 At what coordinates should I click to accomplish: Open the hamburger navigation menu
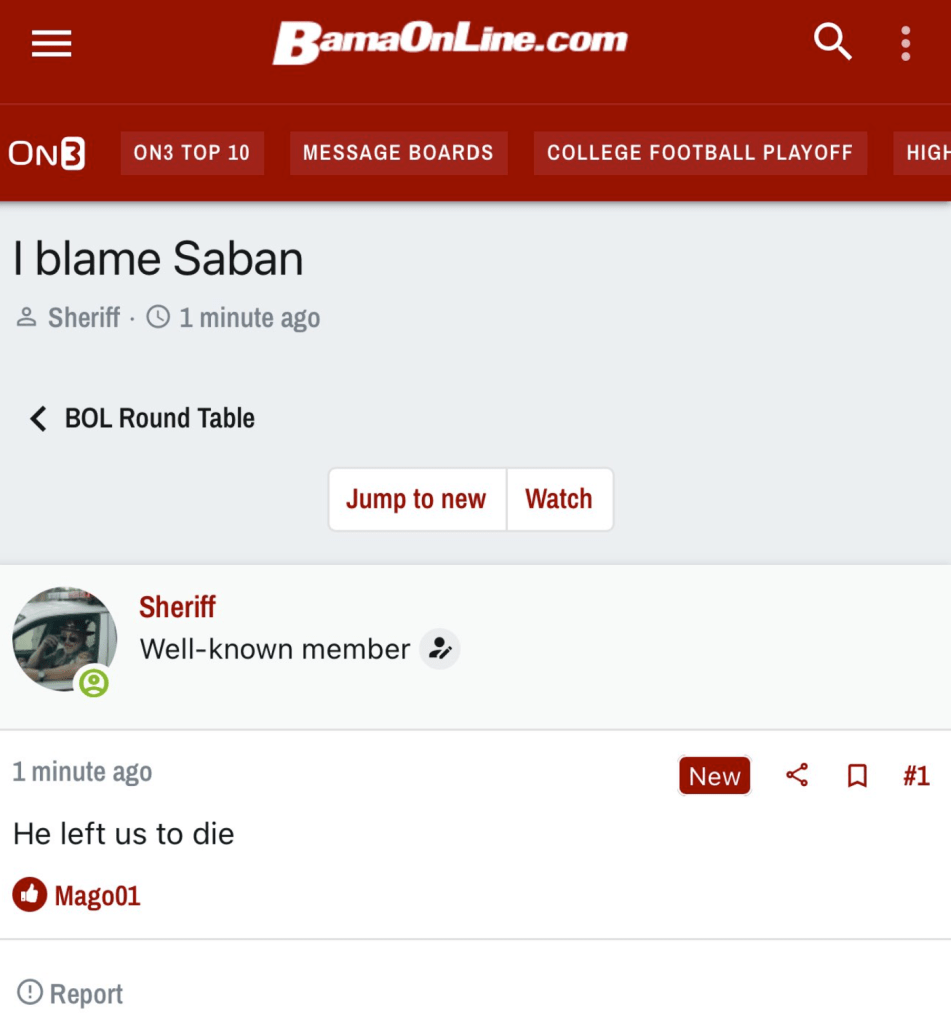coord(51,43)
